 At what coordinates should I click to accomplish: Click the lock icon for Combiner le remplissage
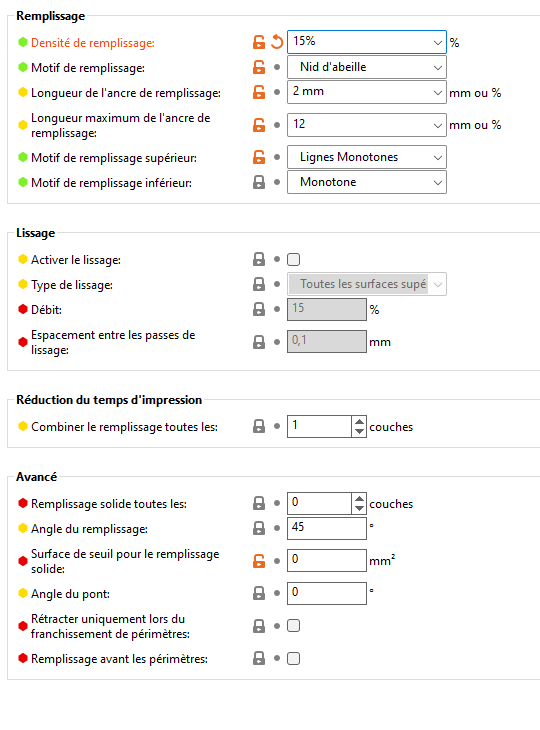(x=259, y=426)
